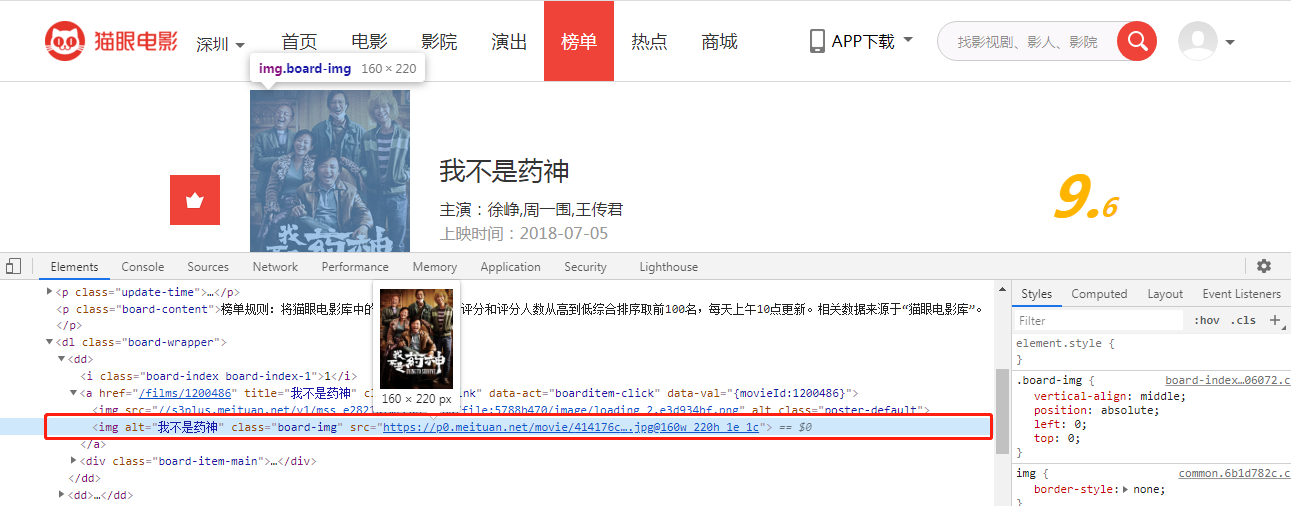1291x506 pixels.
Task: Switch to the Application tab
Action: (x=510, y=267)
